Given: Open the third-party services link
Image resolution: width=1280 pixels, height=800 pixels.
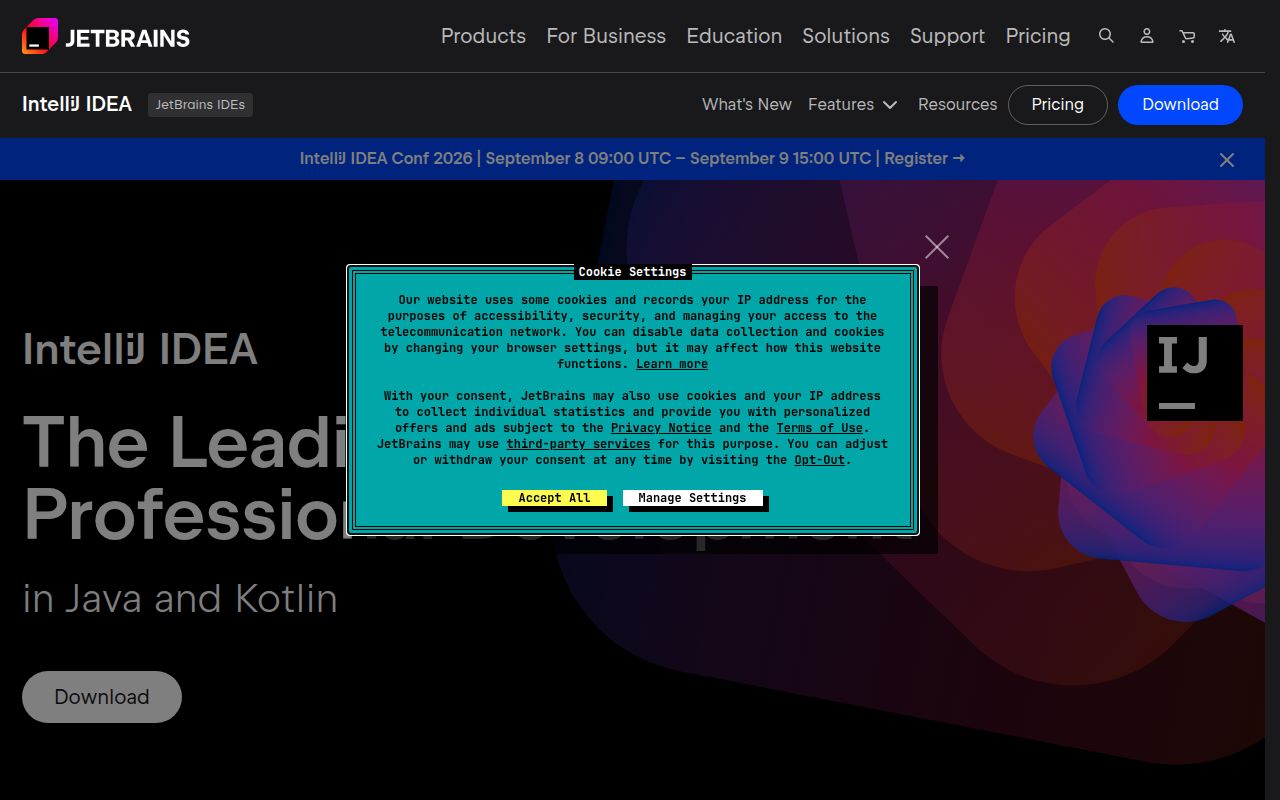Looking at the screenshot, I should 578,444.
